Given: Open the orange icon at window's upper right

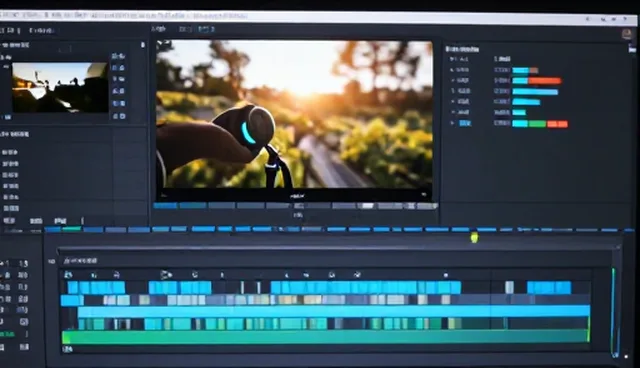Looking at the screenshot, I should [627, 34].
